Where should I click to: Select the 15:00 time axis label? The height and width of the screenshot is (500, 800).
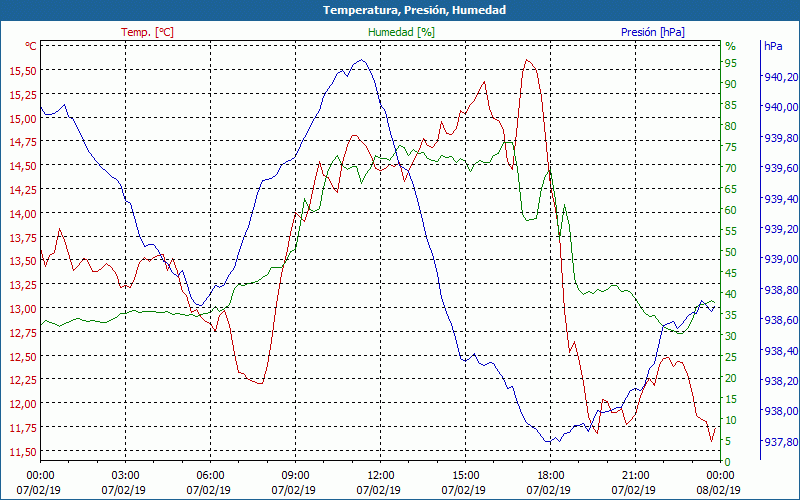coord(465,475)
